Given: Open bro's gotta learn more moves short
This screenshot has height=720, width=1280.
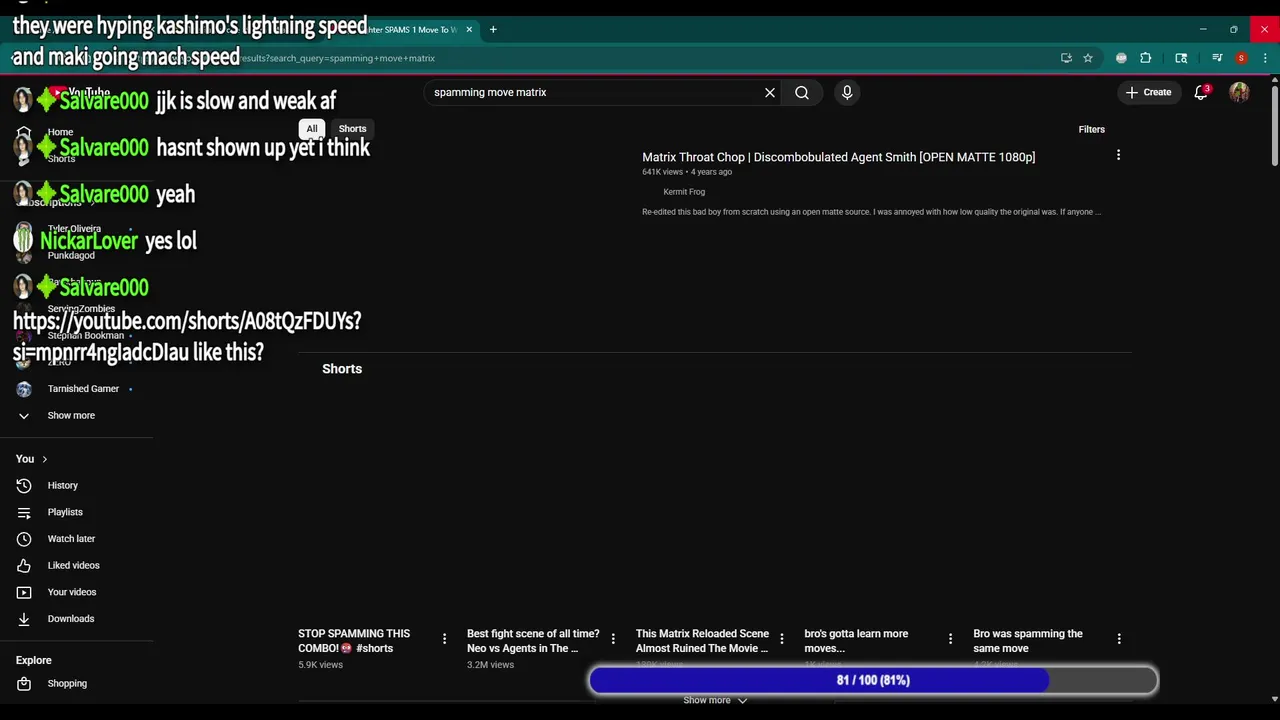Looking at the screenshot, I should [856, 641].
